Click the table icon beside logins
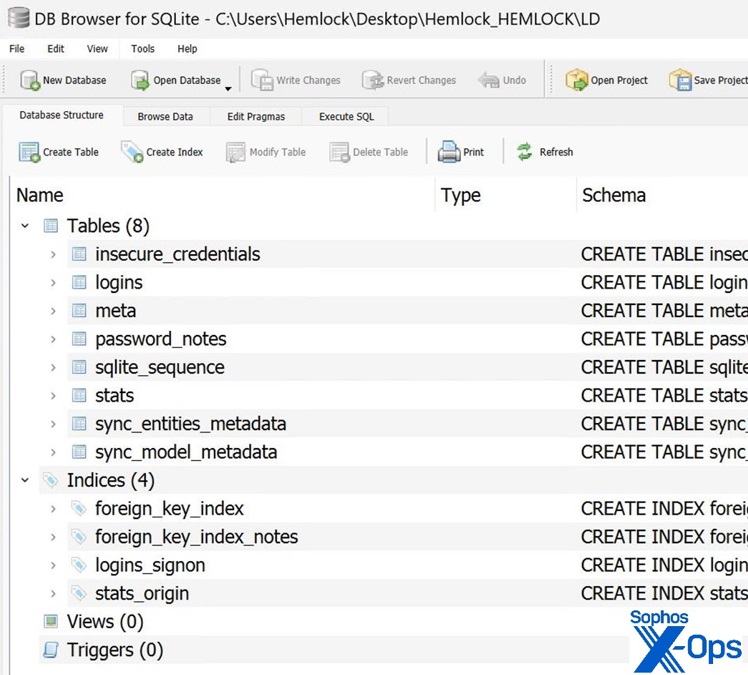Viewport: 748px width, 675px height. (x=79, y=282)
